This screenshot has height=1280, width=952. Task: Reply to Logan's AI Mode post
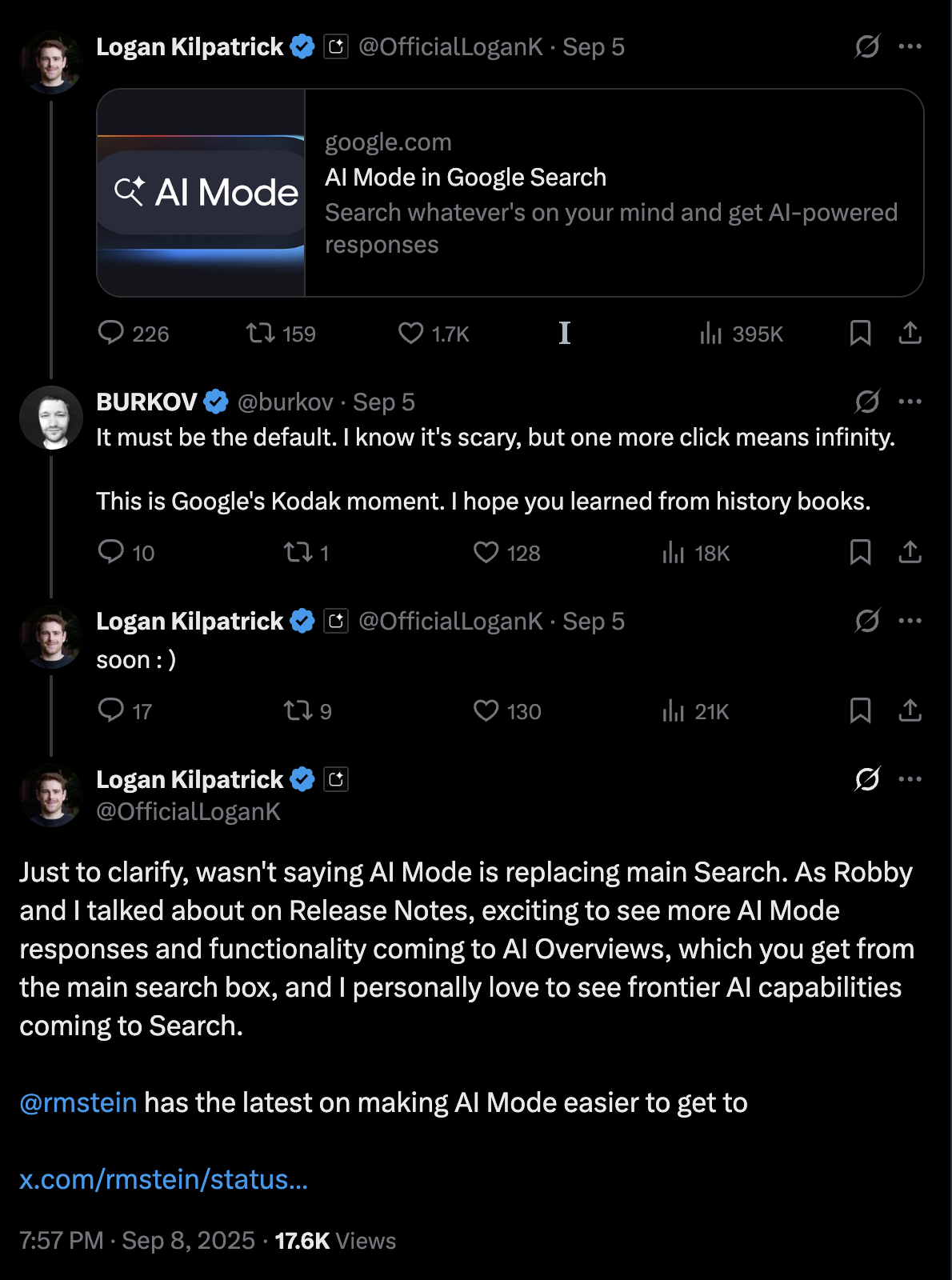click(111, 333)
